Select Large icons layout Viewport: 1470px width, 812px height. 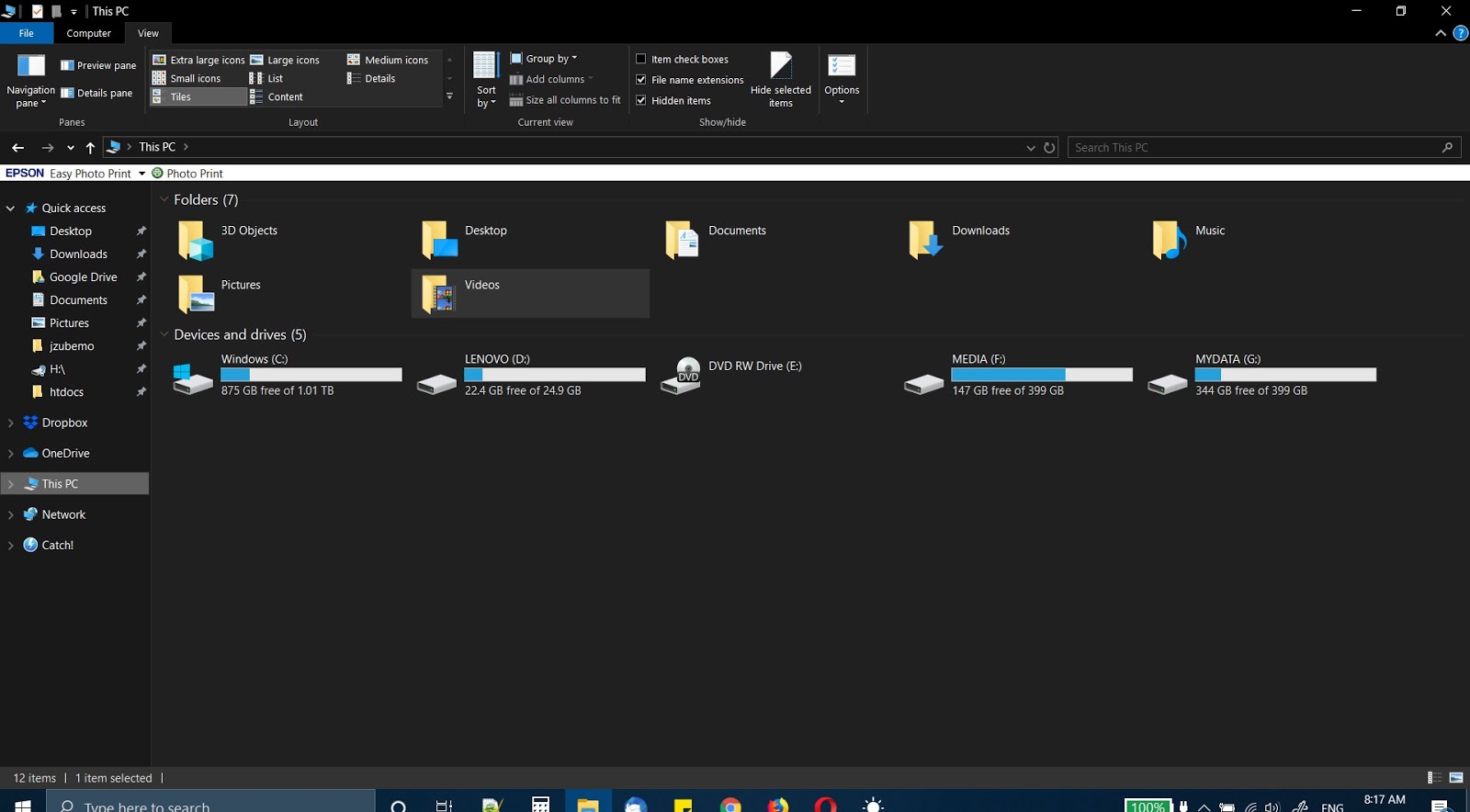[285, 60]
